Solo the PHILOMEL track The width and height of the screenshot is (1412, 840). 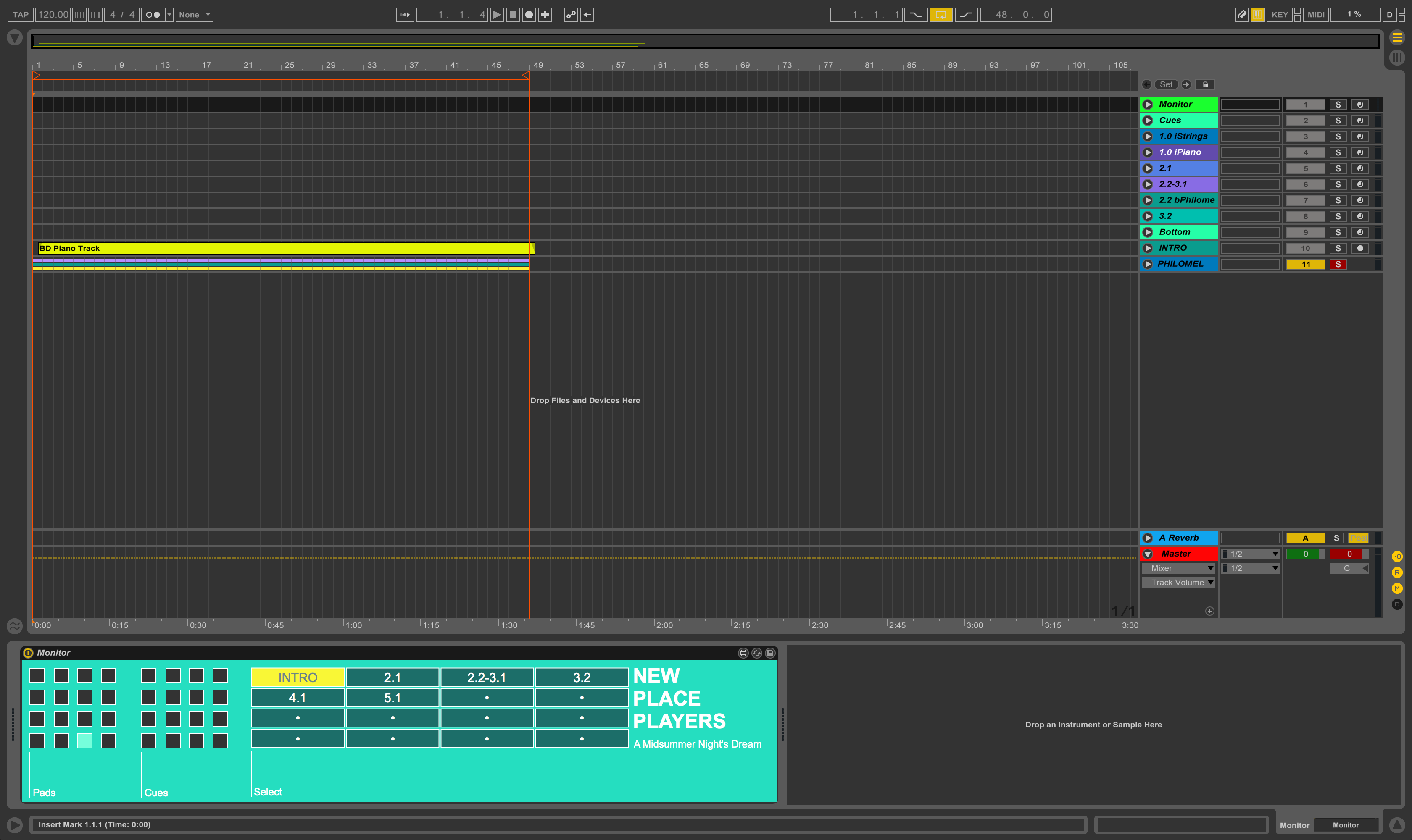click(x=1338, y=264)
